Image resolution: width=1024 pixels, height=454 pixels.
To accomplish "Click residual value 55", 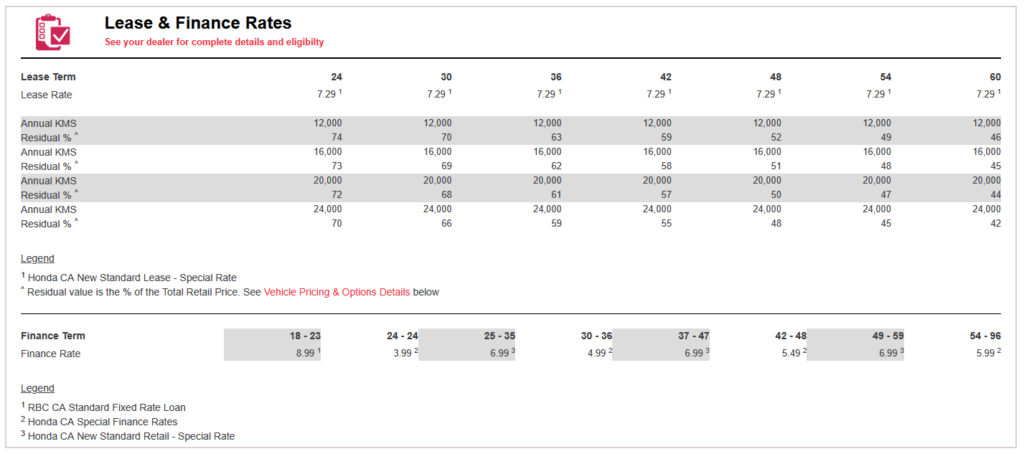I will (665, 223).
